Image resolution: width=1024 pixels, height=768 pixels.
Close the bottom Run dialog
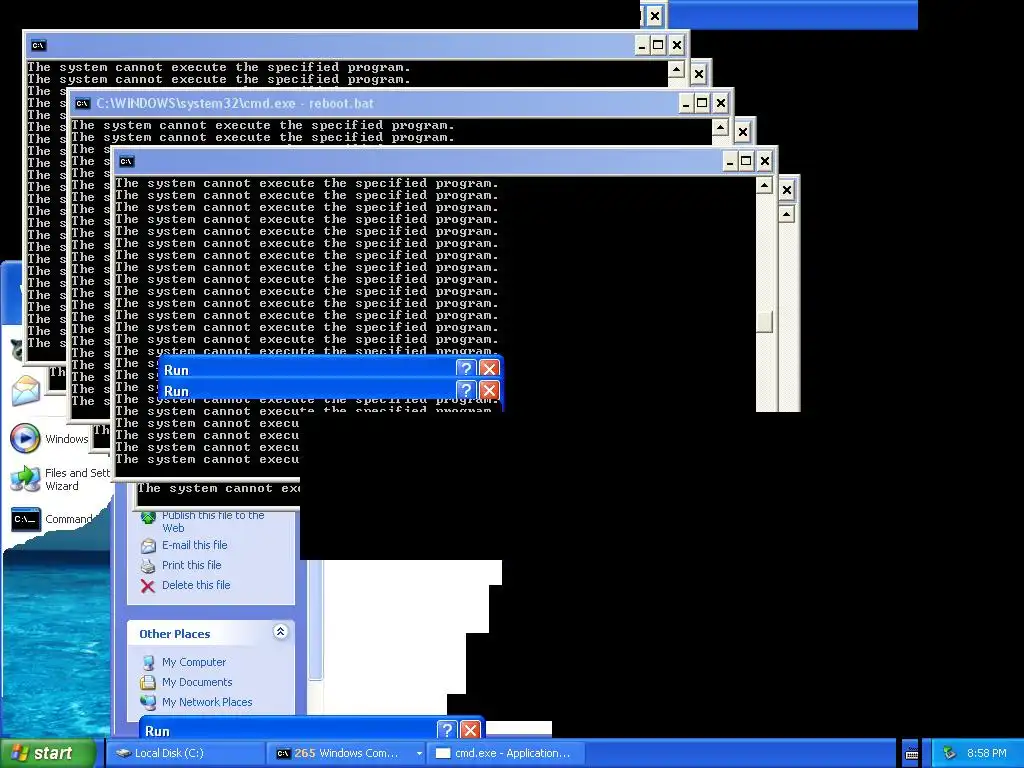pyautogui.click(x=470, y=729)
